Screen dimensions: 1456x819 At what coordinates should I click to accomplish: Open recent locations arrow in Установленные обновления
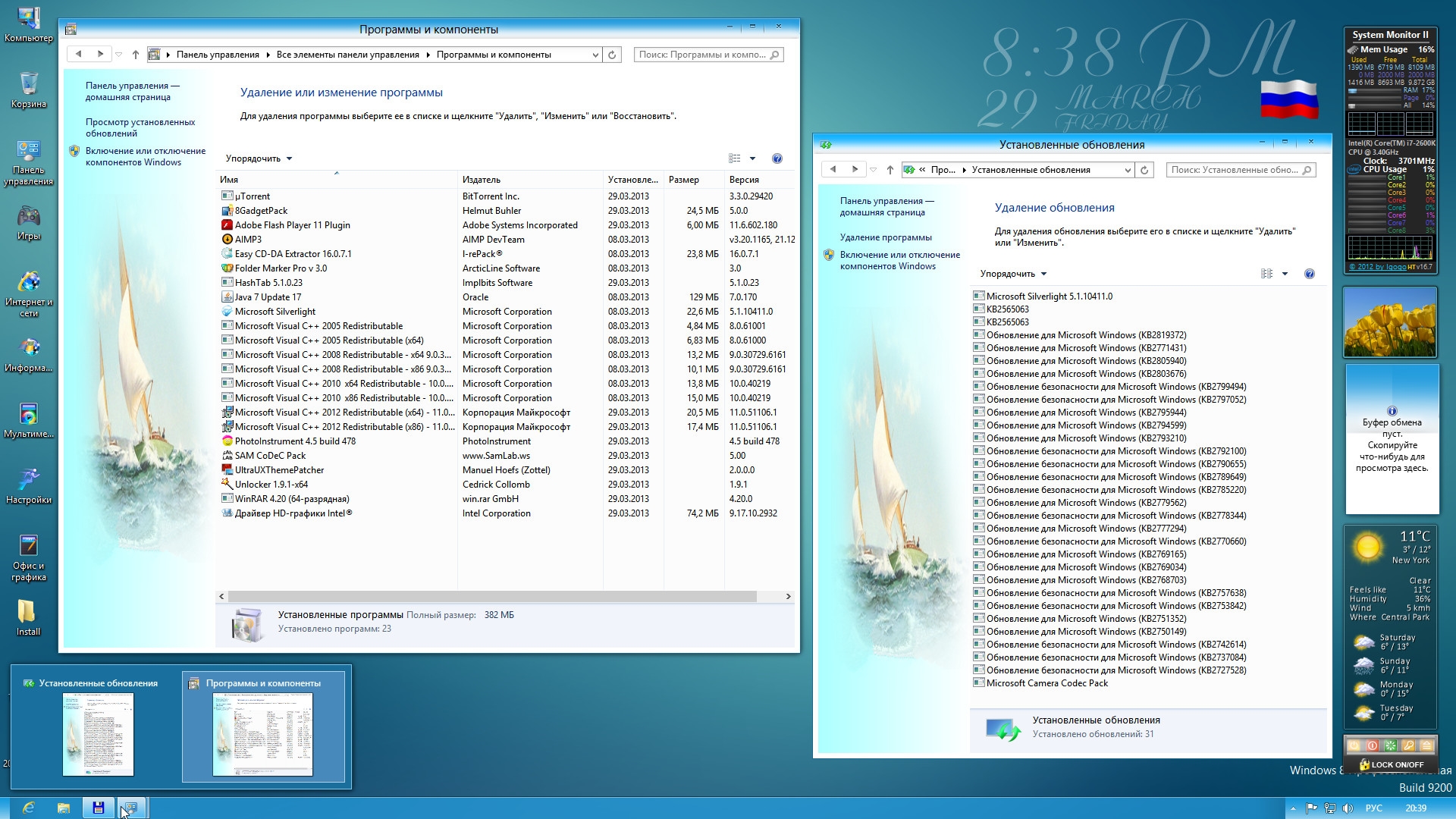click(873, 170)
